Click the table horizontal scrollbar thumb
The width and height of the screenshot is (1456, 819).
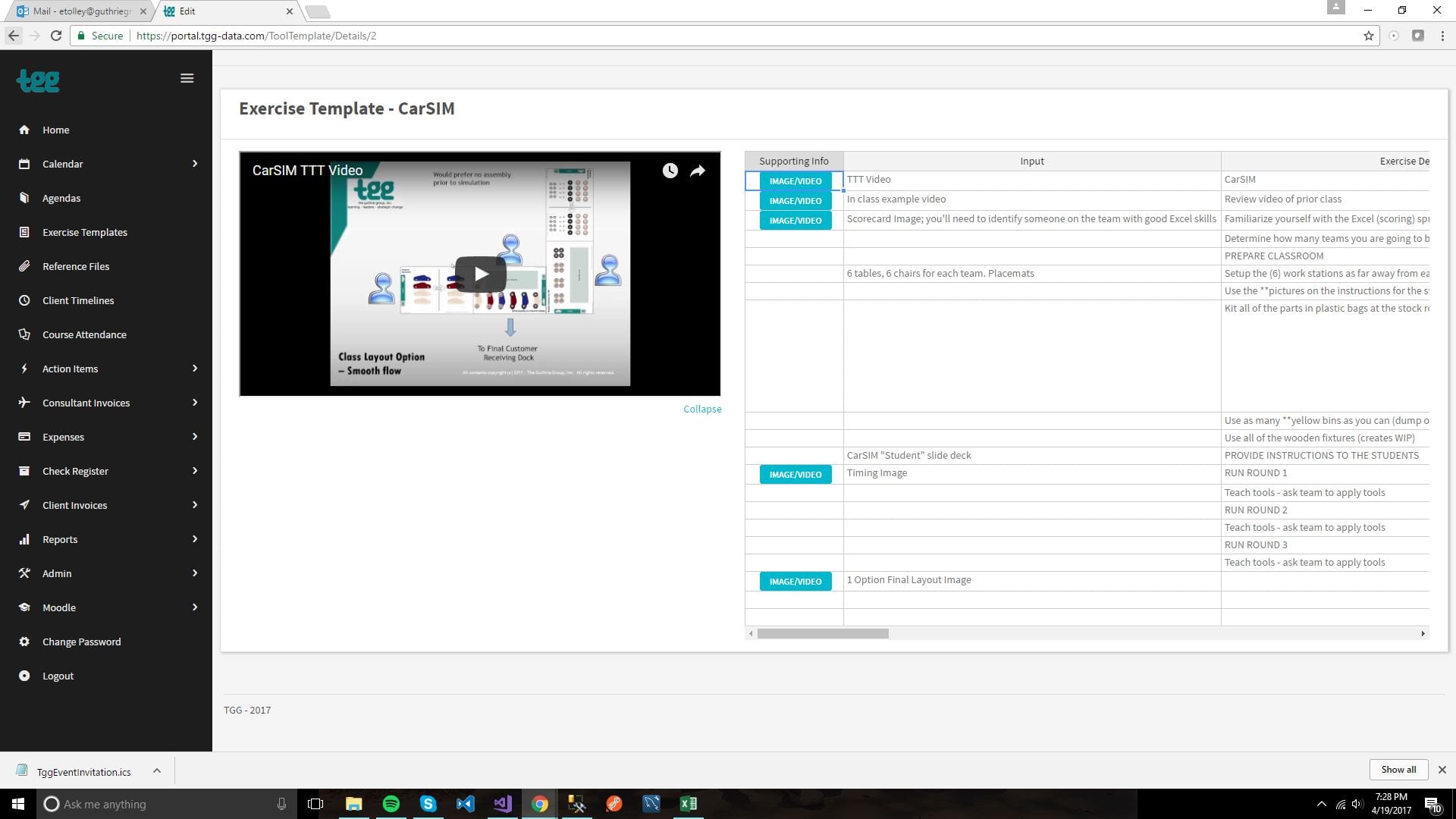pos(823,633)
